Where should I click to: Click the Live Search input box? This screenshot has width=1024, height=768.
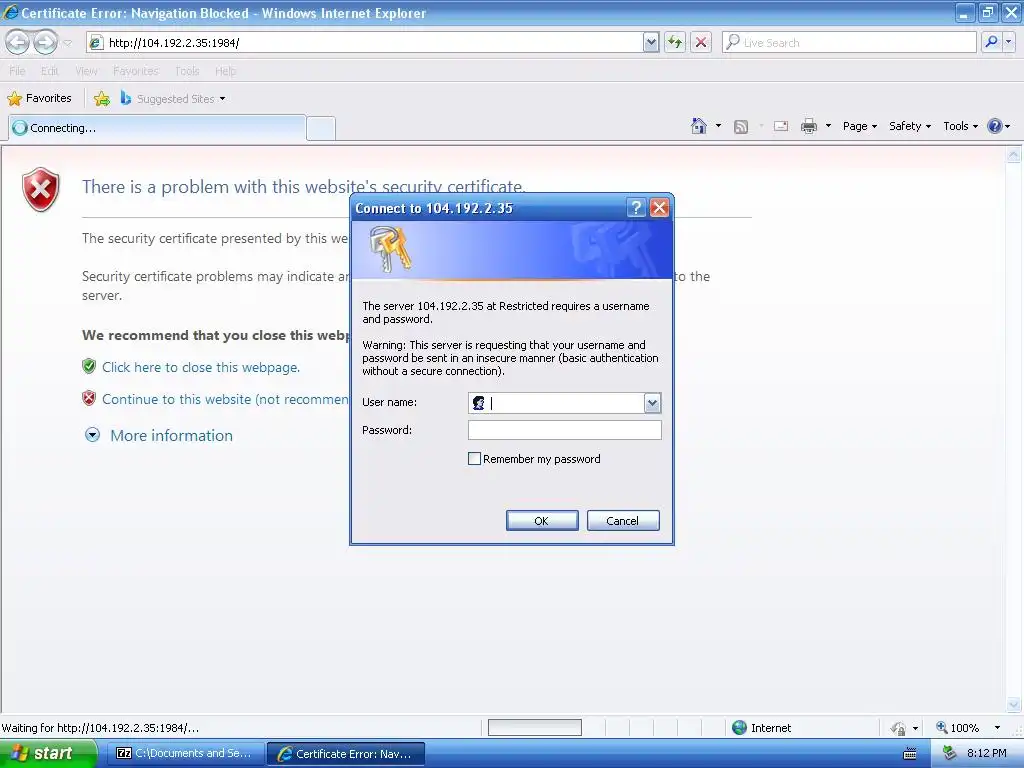[x=849, y=42]
